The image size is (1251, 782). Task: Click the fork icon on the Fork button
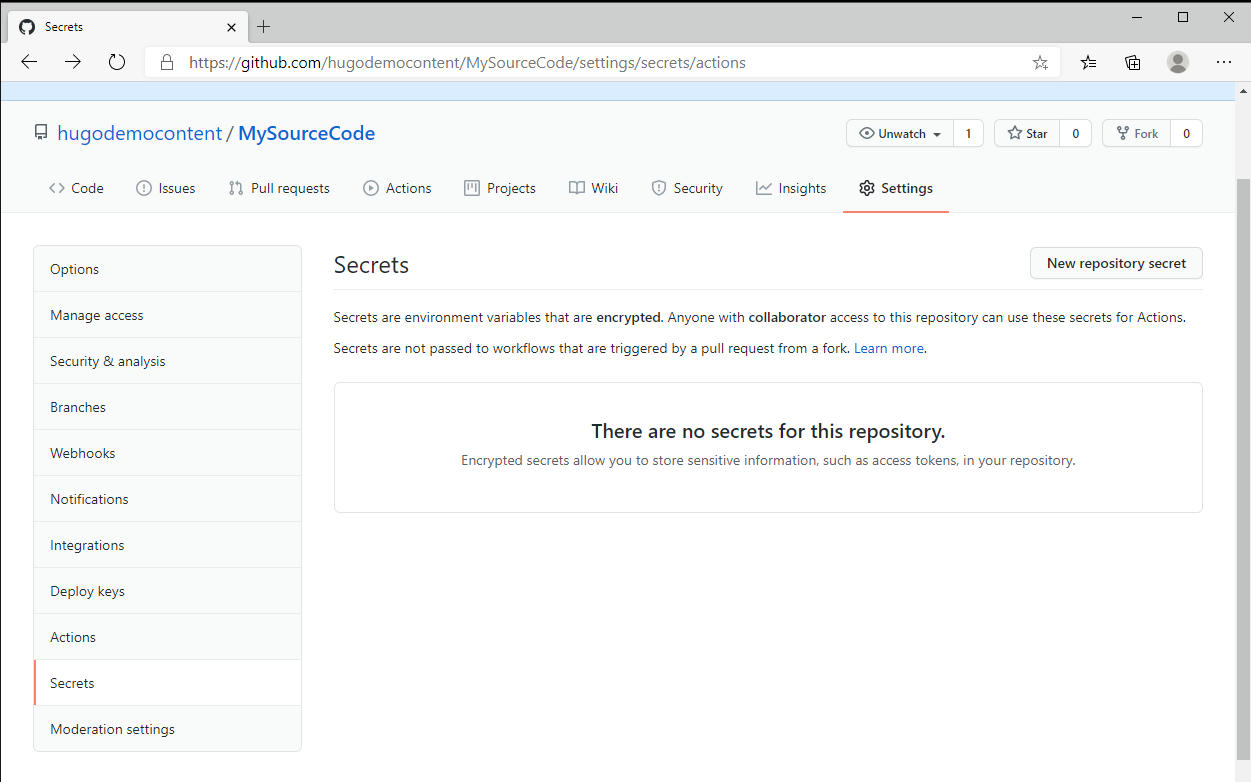pyautogui.click(x=1121, y=133)
